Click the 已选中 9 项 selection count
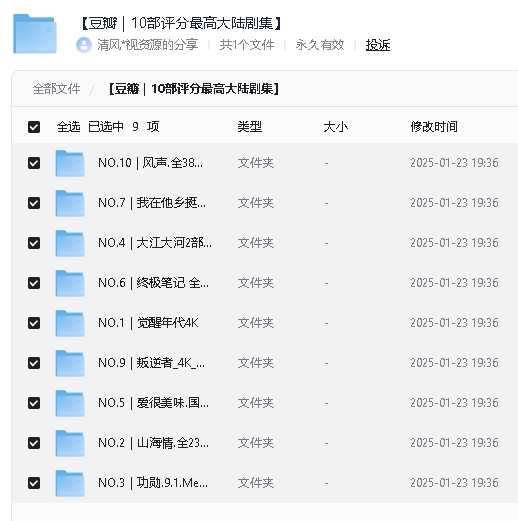The width and height of the screenshot is (518, 521). [x=124, y=127]
